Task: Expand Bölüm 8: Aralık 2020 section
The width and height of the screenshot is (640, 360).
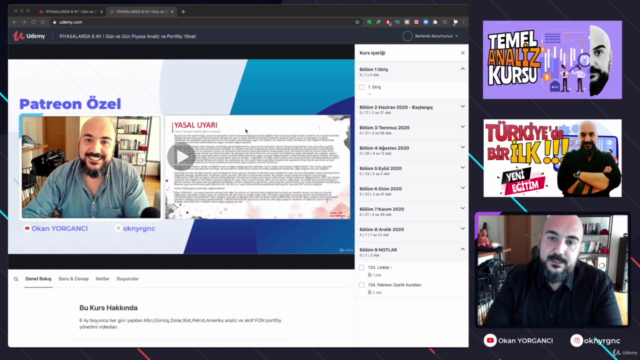Action: click(462, 229)
